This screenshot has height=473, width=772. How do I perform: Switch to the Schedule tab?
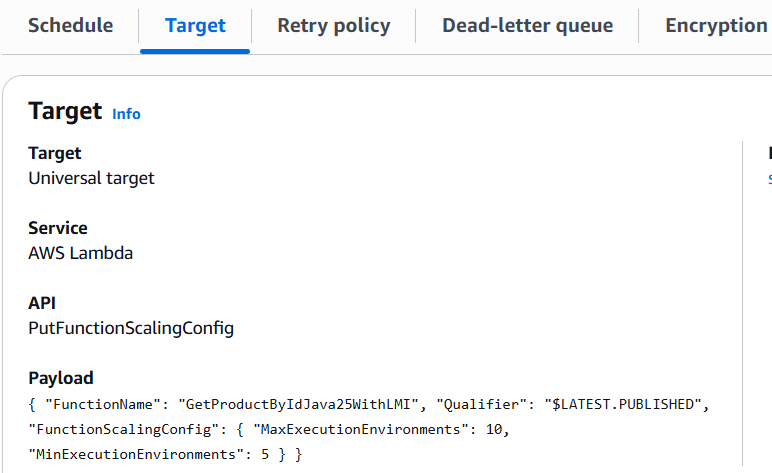point(70,26)
